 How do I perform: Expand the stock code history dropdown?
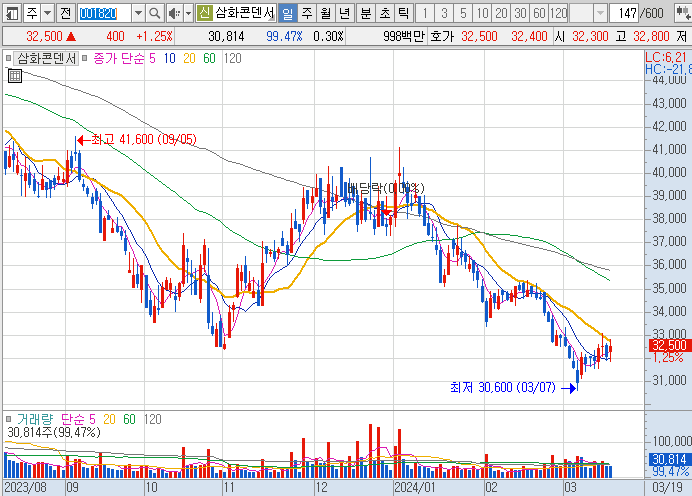tap(138, 13)
